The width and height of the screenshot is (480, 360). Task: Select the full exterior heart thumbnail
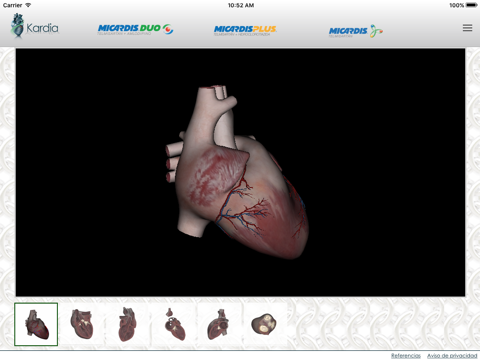(36, 324)
